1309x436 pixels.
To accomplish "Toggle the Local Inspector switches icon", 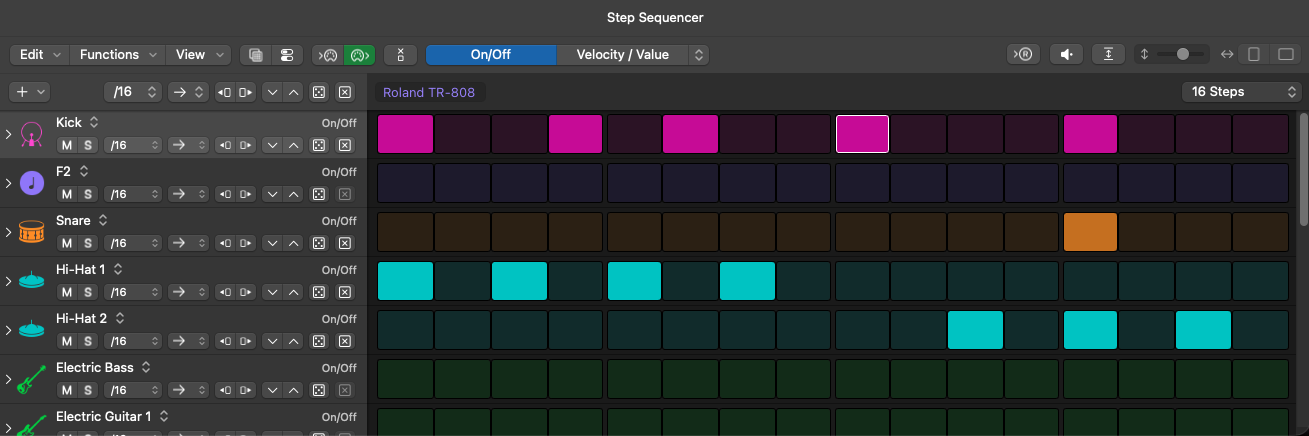I will [287, 55].
